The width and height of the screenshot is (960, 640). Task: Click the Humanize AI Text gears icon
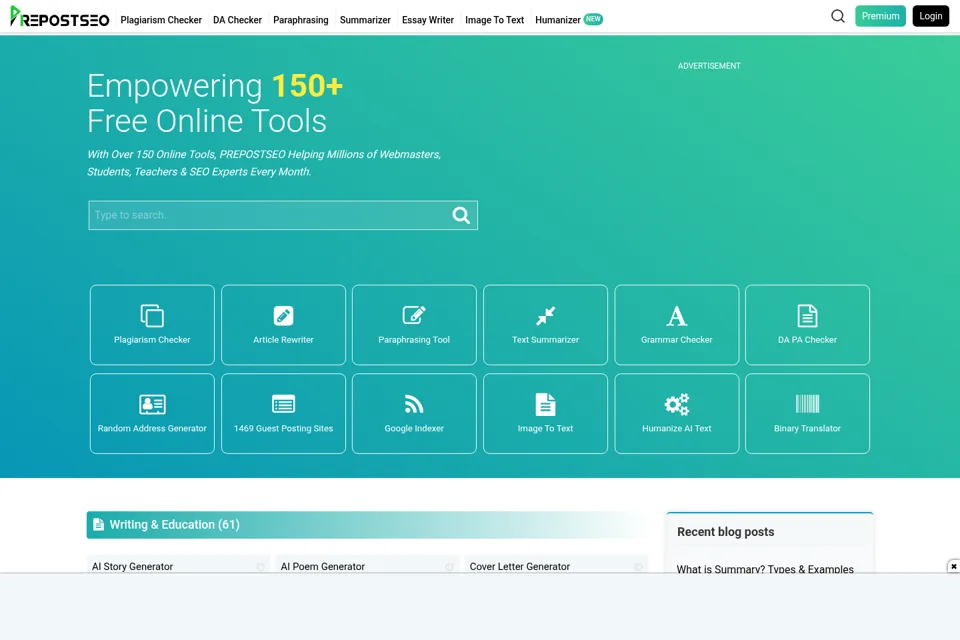pyautogui.click(x=677, y=404)
